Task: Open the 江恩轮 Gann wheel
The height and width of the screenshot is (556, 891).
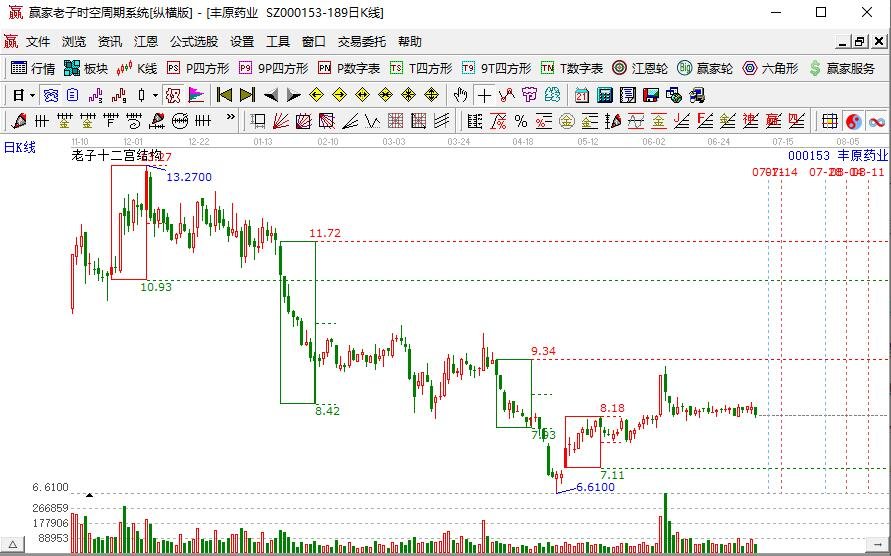Action: 640,68
